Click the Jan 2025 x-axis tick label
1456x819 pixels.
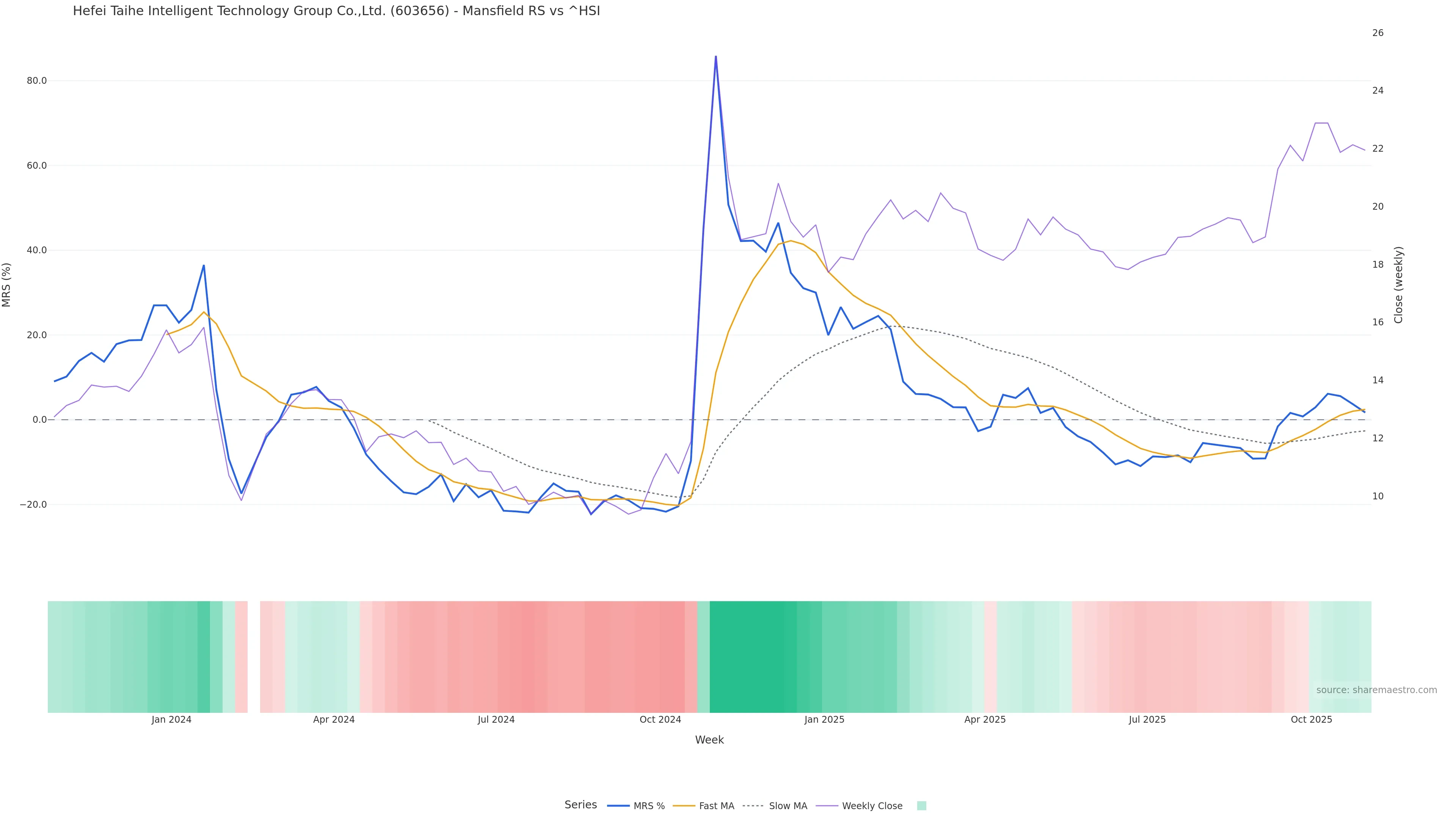coord(824,720)
